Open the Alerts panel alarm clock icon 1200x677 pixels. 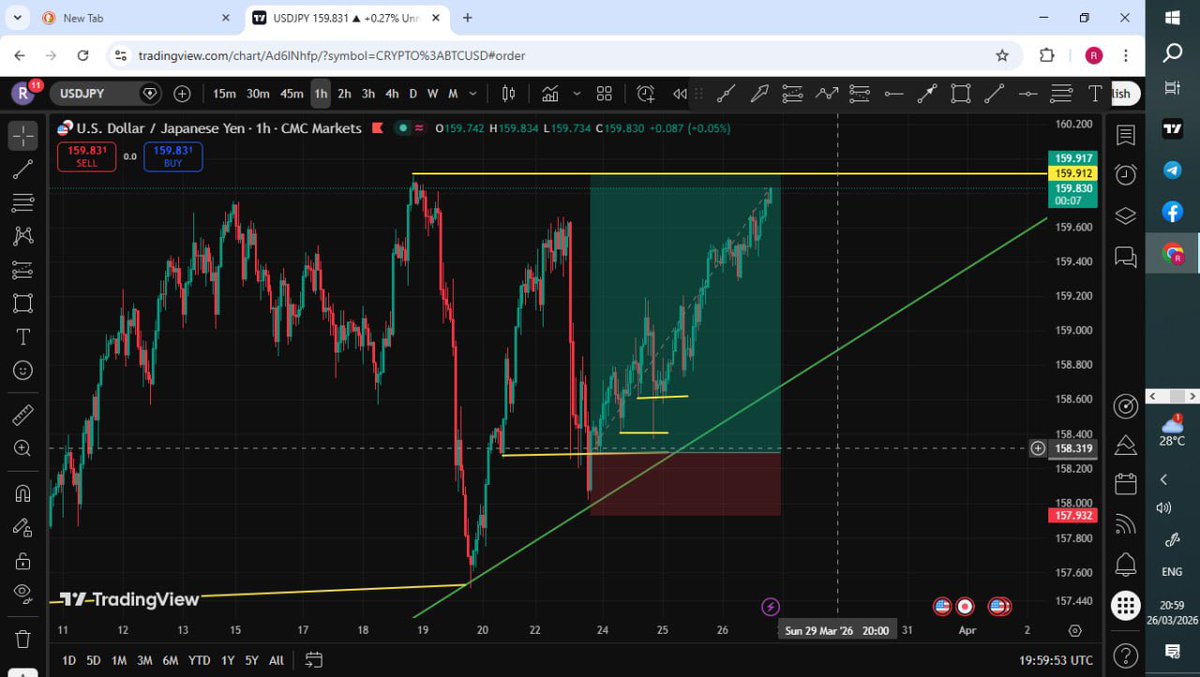pos(1125,174)
